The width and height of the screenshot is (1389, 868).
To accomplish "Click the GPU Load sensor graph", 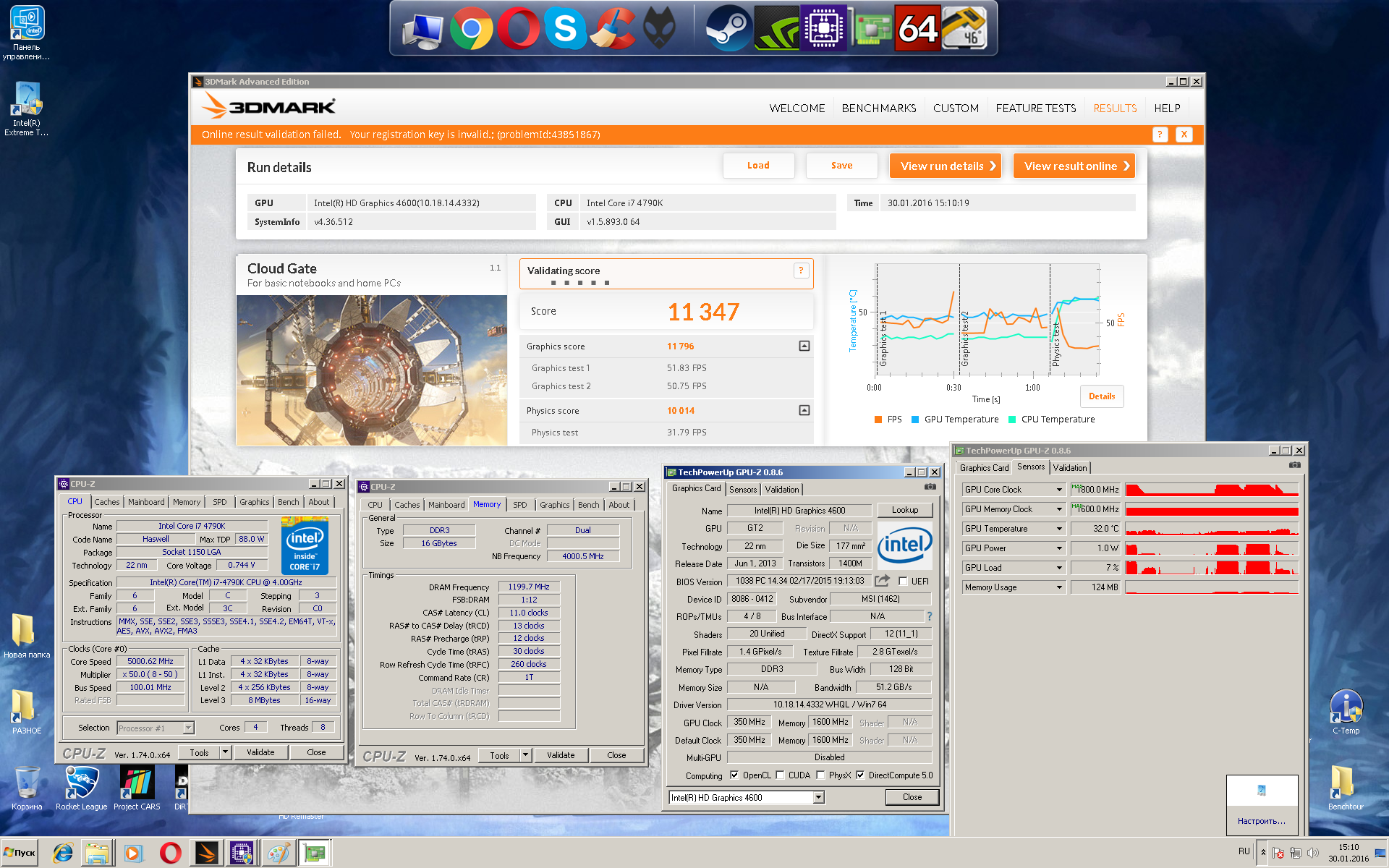I will [1212, 568].
